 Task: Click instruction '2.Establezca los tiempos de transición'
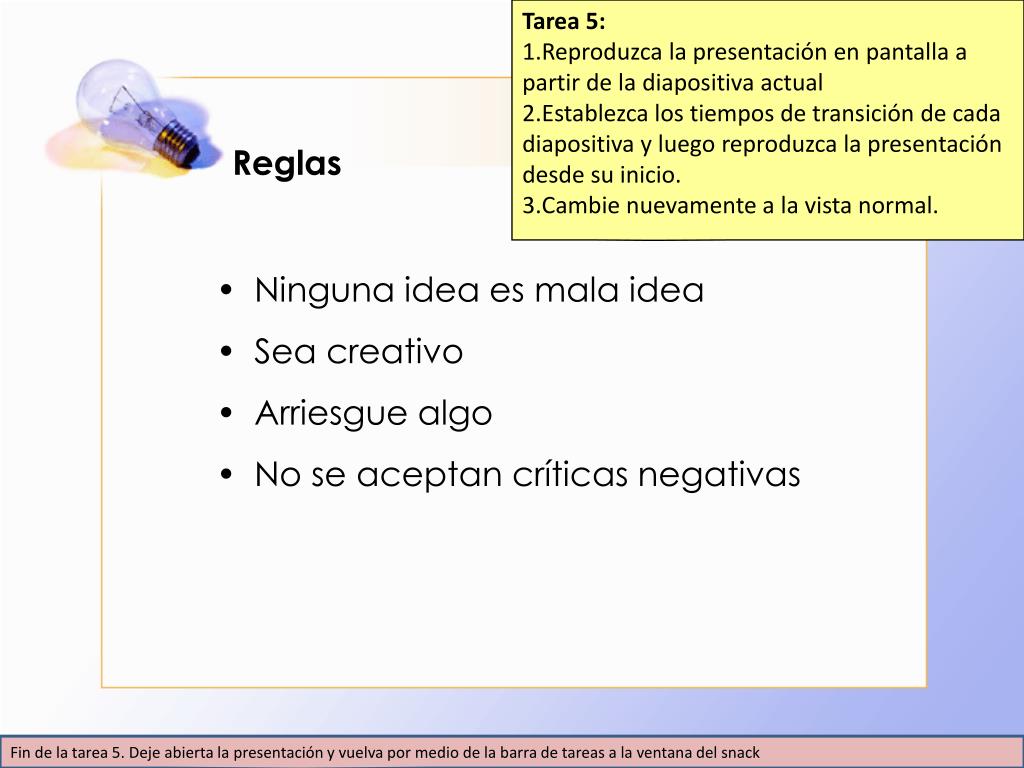pyautogui.click(x=761, y=144)
